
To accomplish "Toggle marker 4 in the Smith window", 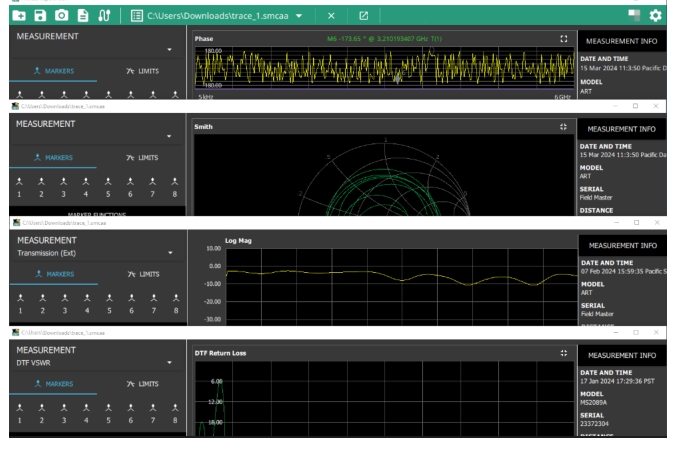I will point(86,187).
